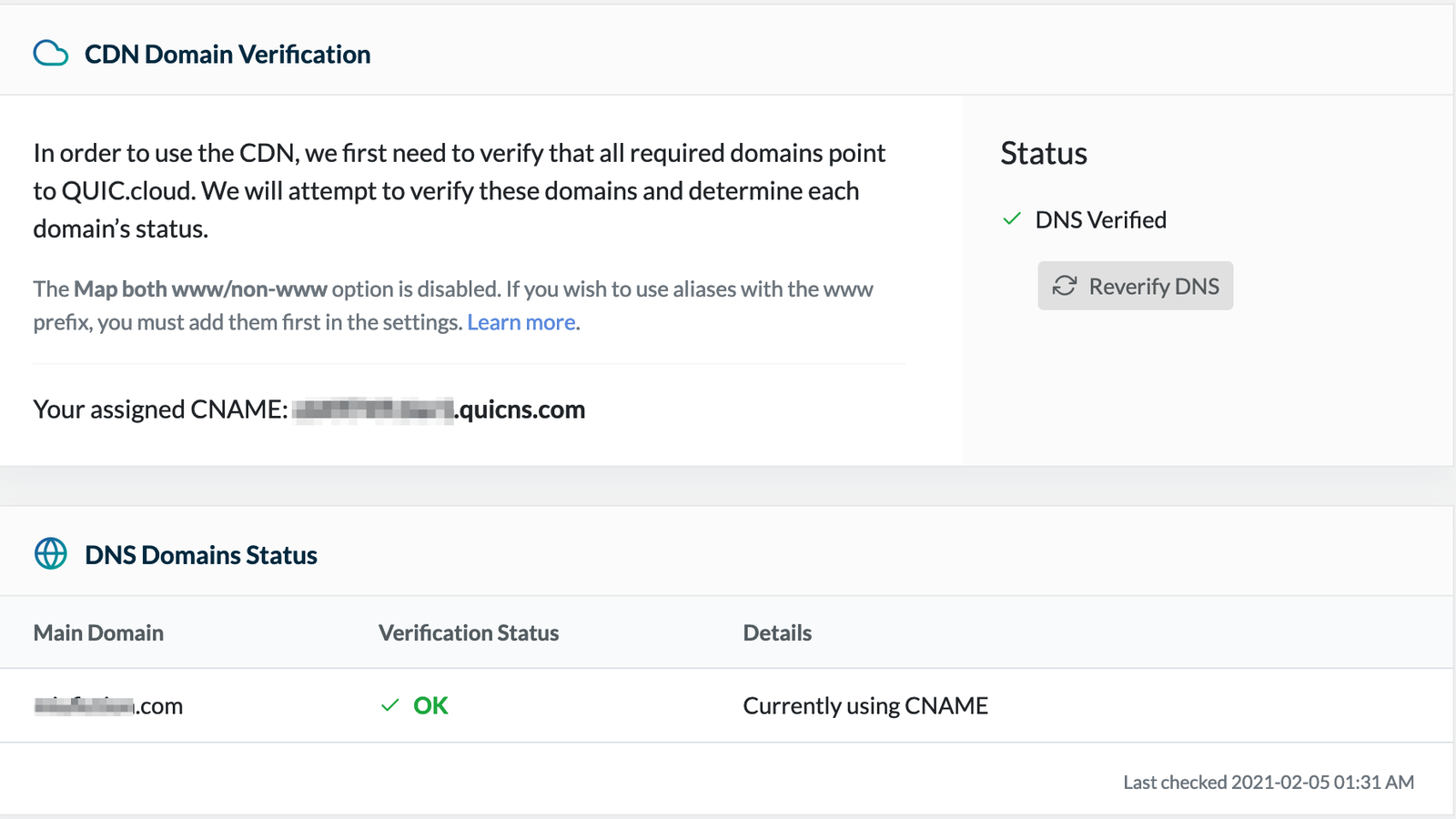This screenshot has height=819, width=1456.
Task: Click the globe icon beside DNS Domains Status
Action: click(50, 554)
